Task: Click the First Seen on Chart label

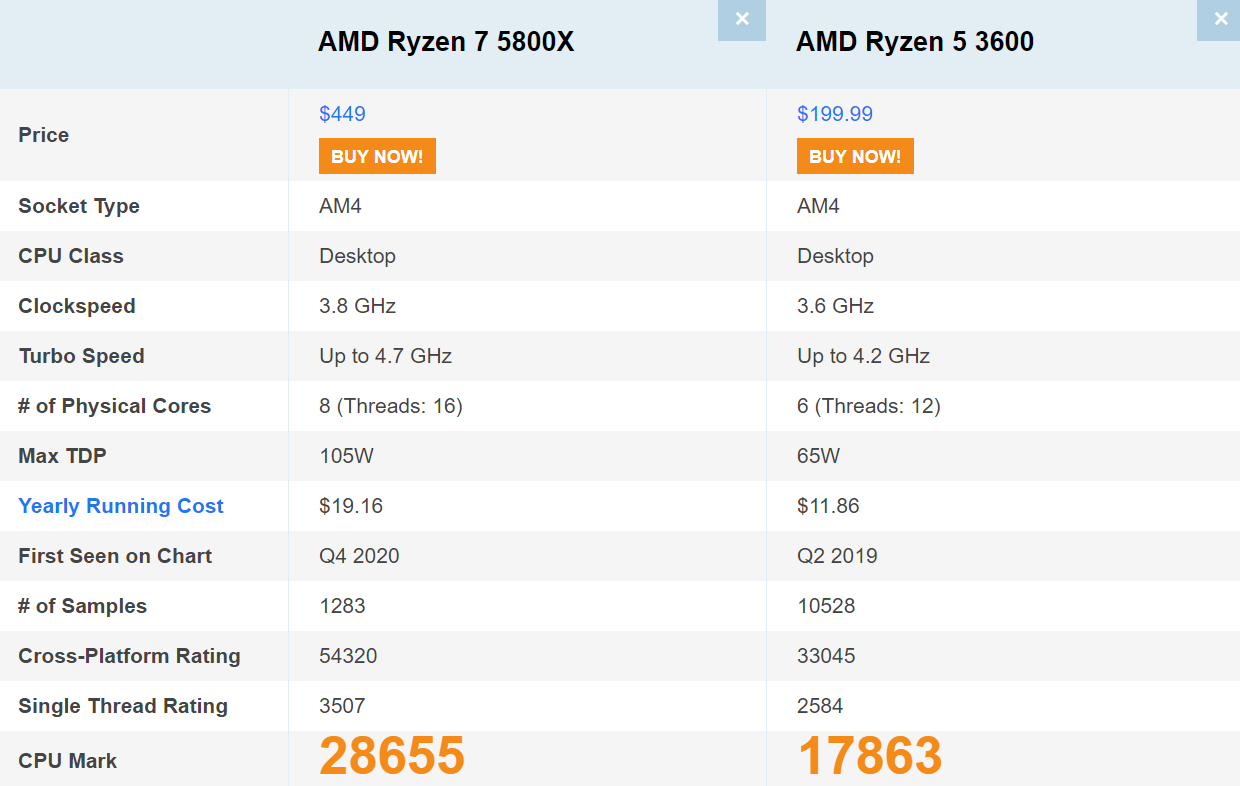Action: click(x=115, y=556)
